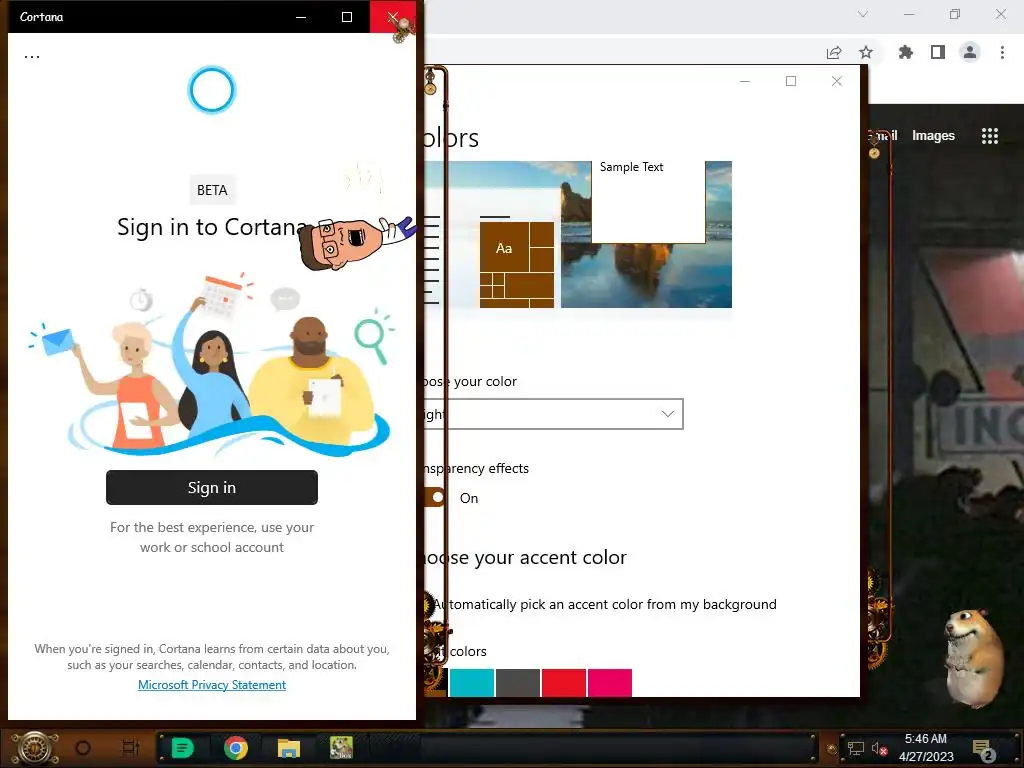Screen dimensions: 1024x768
Task: Click the Cortana blue circle logo
Action: click(212, 89)
